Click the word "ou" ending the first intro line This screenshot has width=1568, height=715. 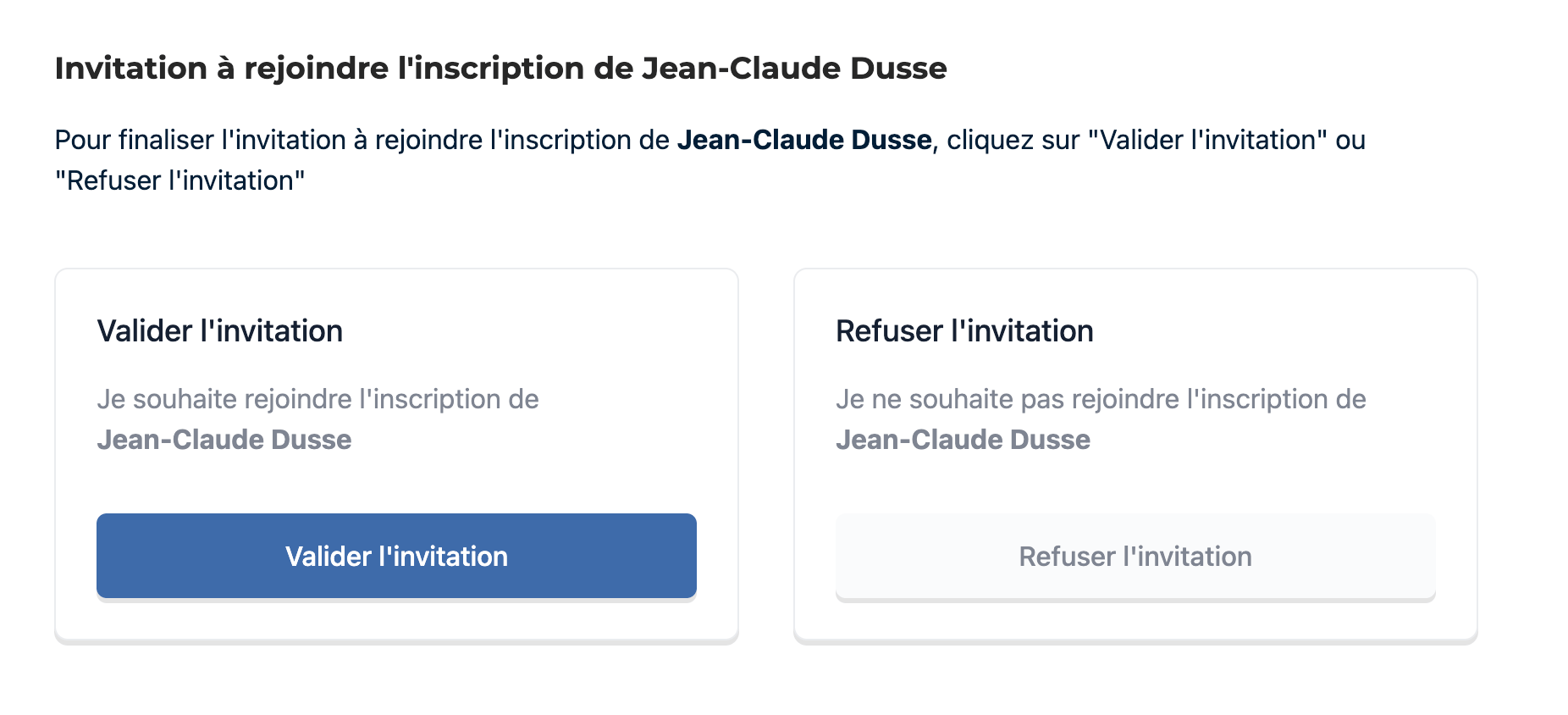coord(1350,140)
